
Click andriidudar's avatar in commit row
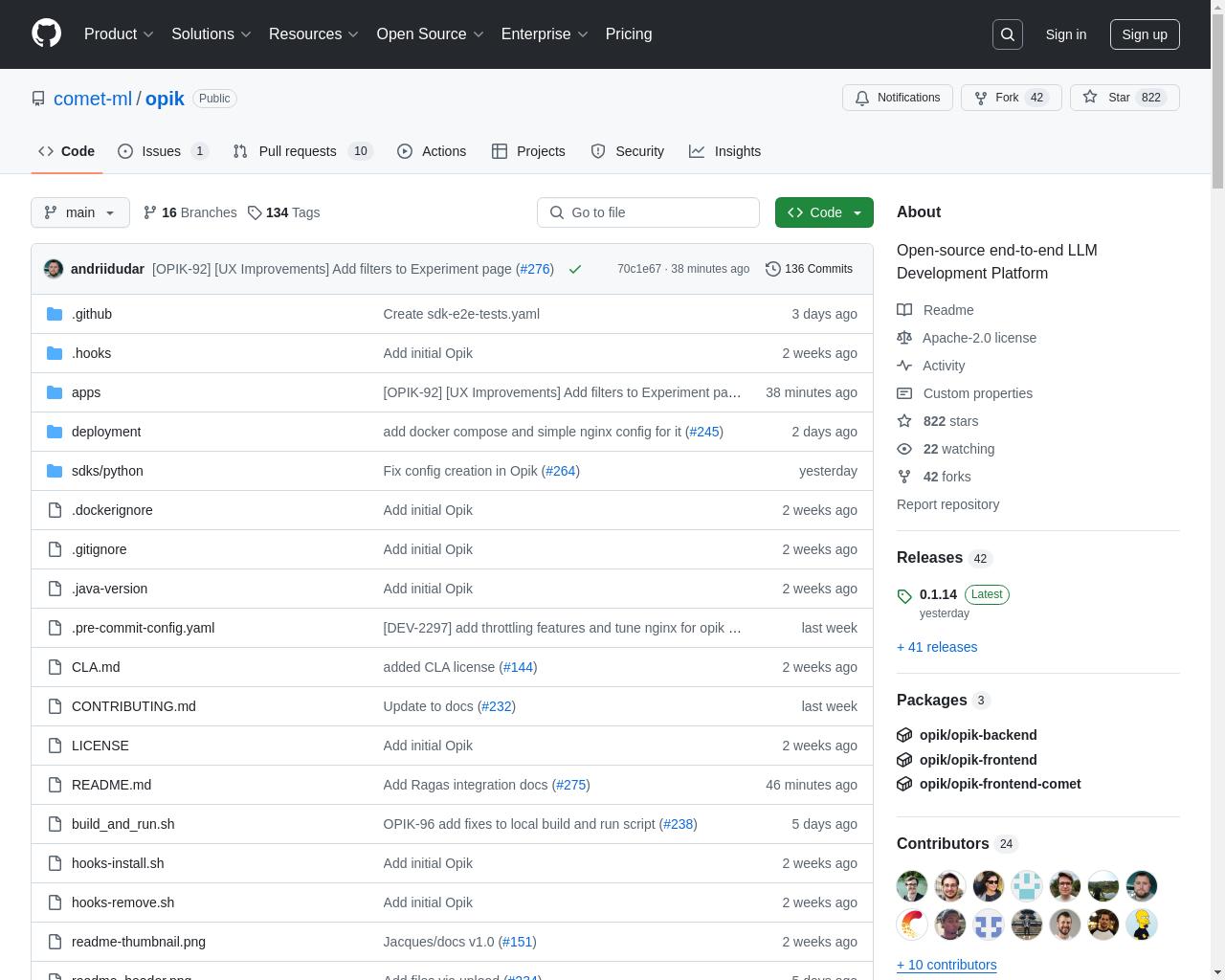[x=54, y=269]
